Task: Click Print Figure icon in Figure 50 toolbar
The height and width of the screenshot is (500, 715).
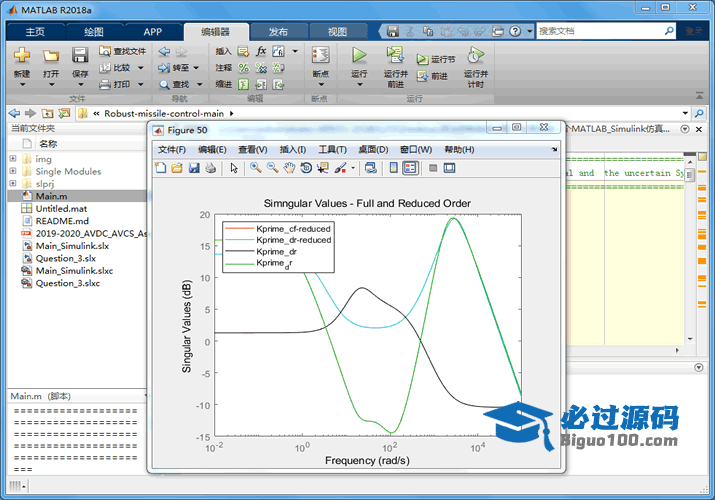Action: coord(210,168)
